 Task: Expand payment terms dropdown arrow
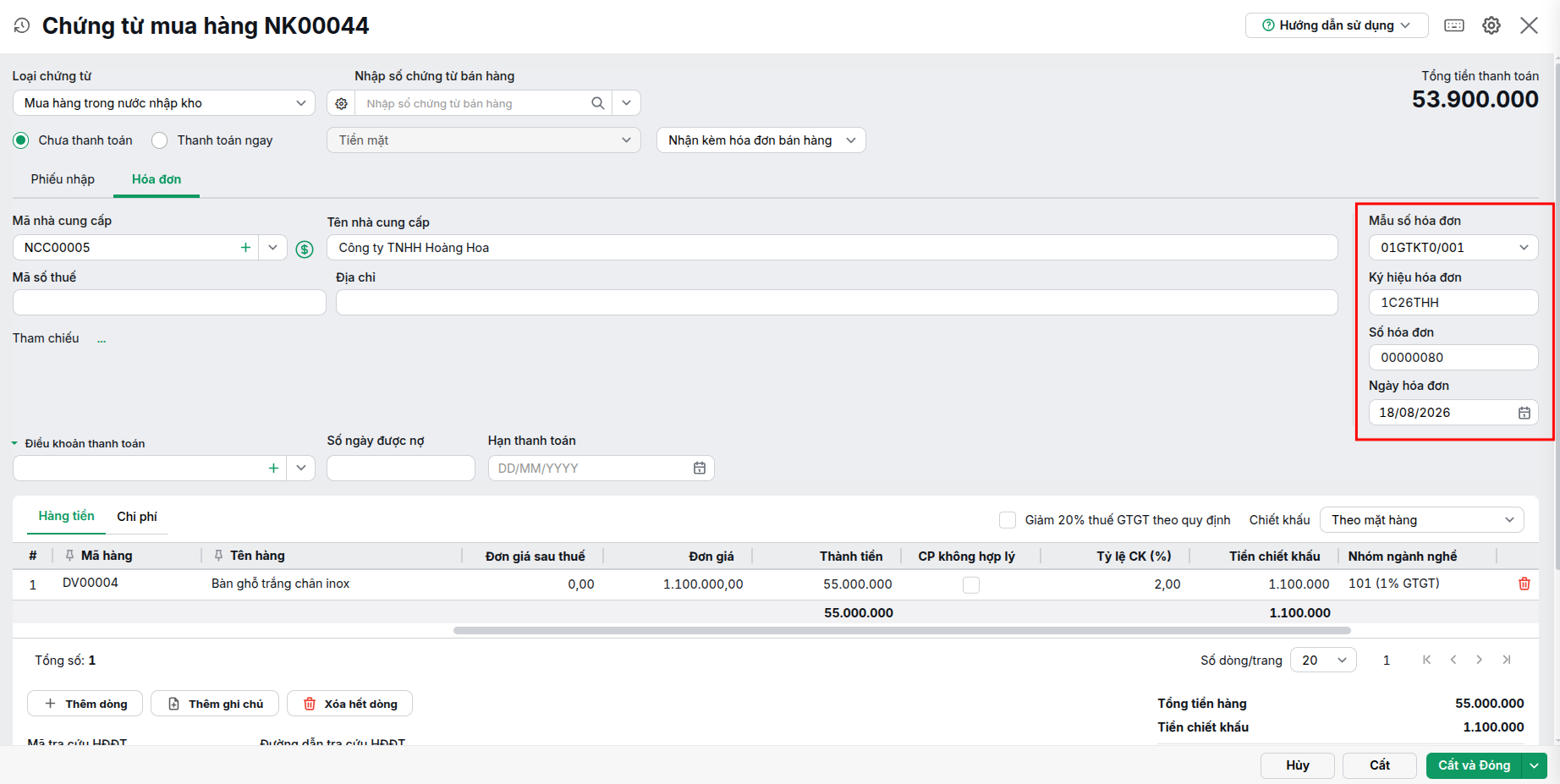(x=300, y=468)
